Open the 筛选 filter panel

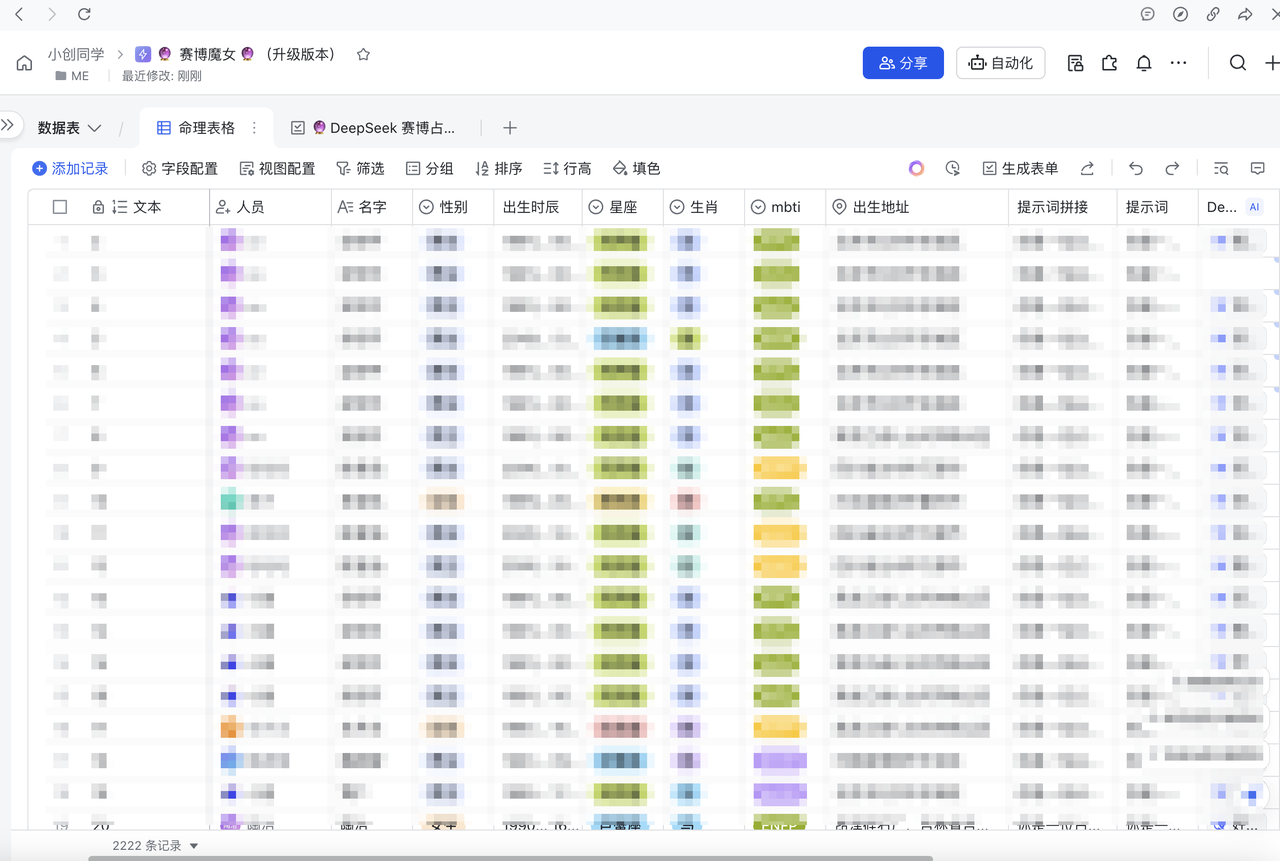click(360, 168)
